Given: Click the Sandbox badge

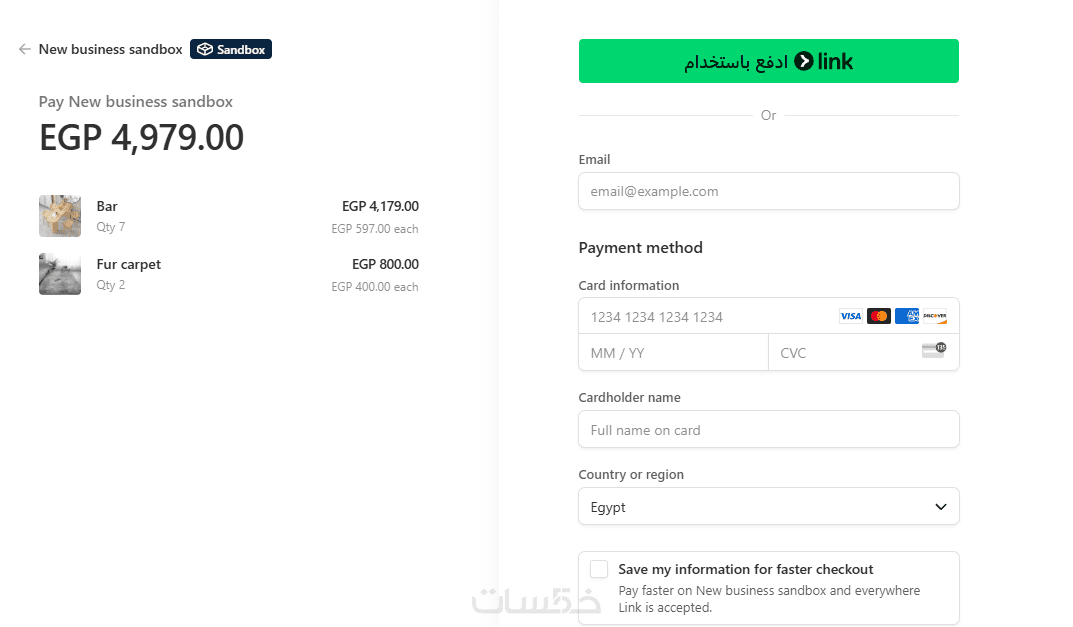Looking at the screenshot, I should [x=231, y=49].
